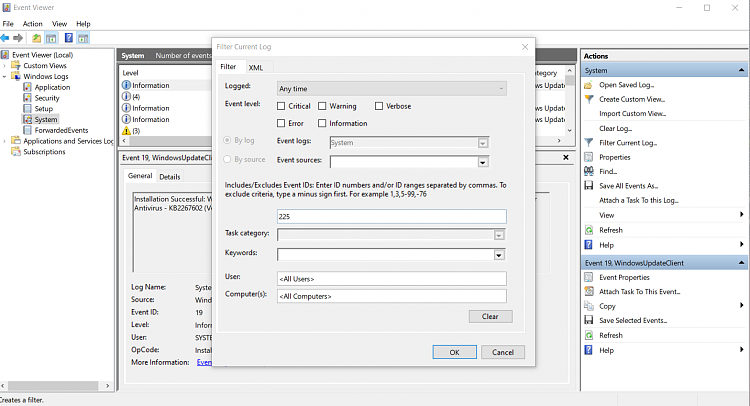Click the Create Custom View funnel icon
The image size is (750, 406).
589,99
